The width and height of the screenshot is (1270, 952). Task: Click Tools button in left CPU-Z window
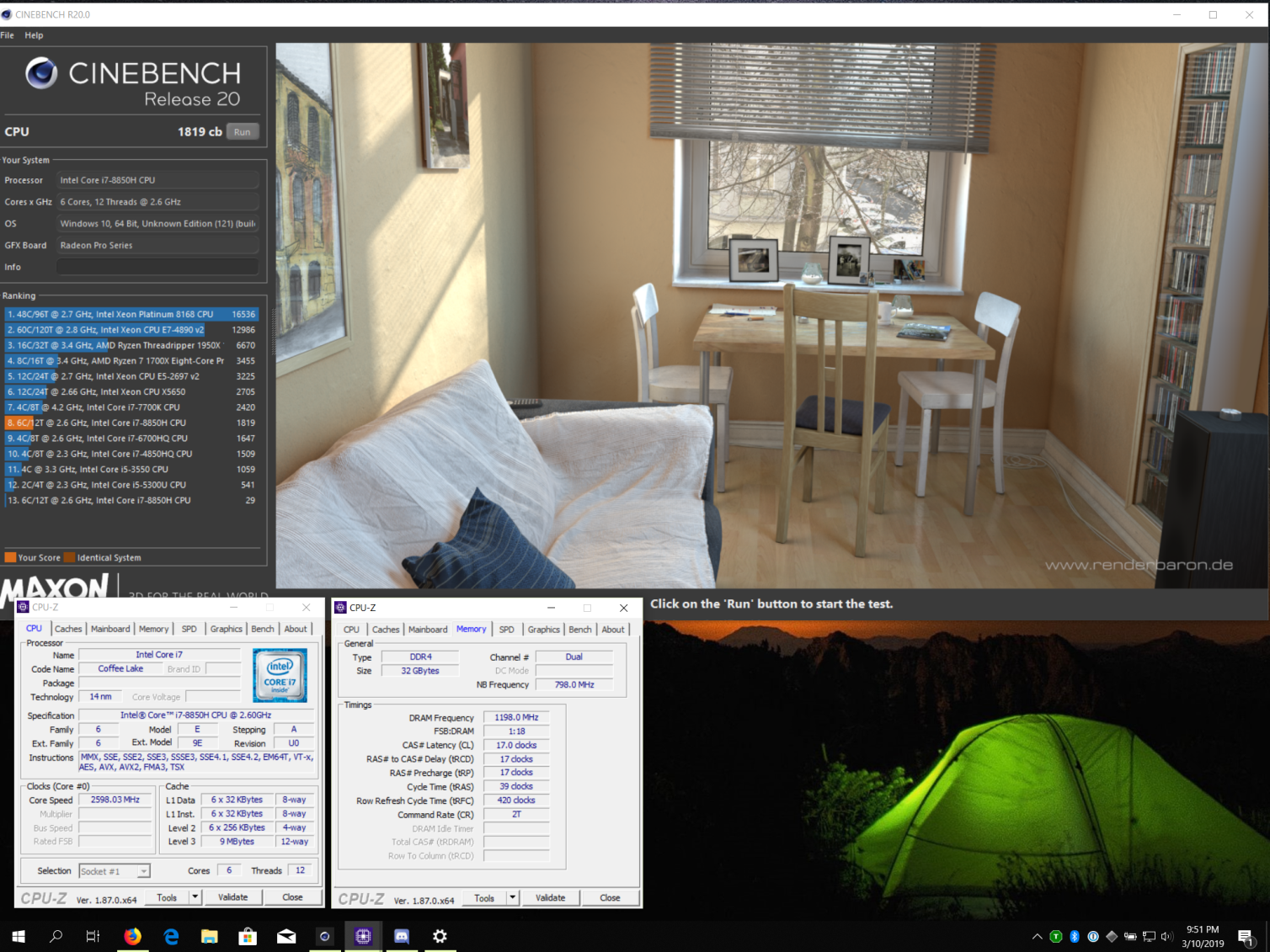pyautogui.click(x=167, y=897)
